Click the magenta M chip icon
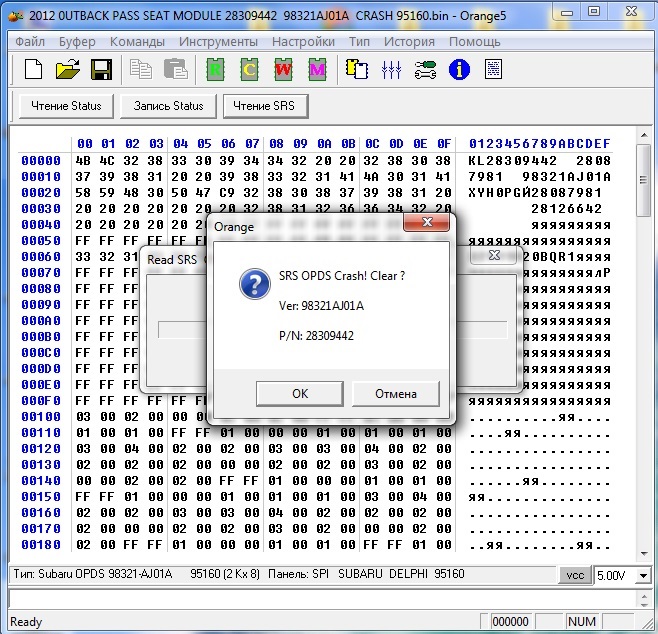The height and width of the screenshot is (634, 658). (x=317, y=69)
